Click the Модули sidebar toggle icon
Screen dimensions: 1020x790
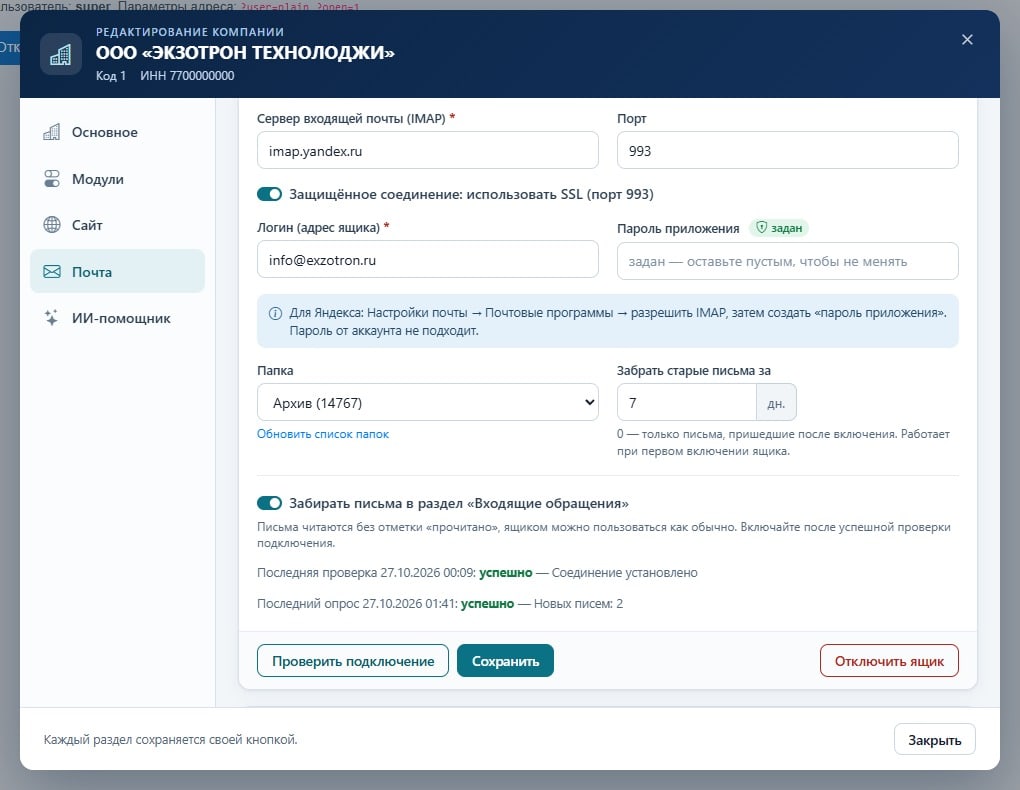pyautogui.click(x=51, y=179)
